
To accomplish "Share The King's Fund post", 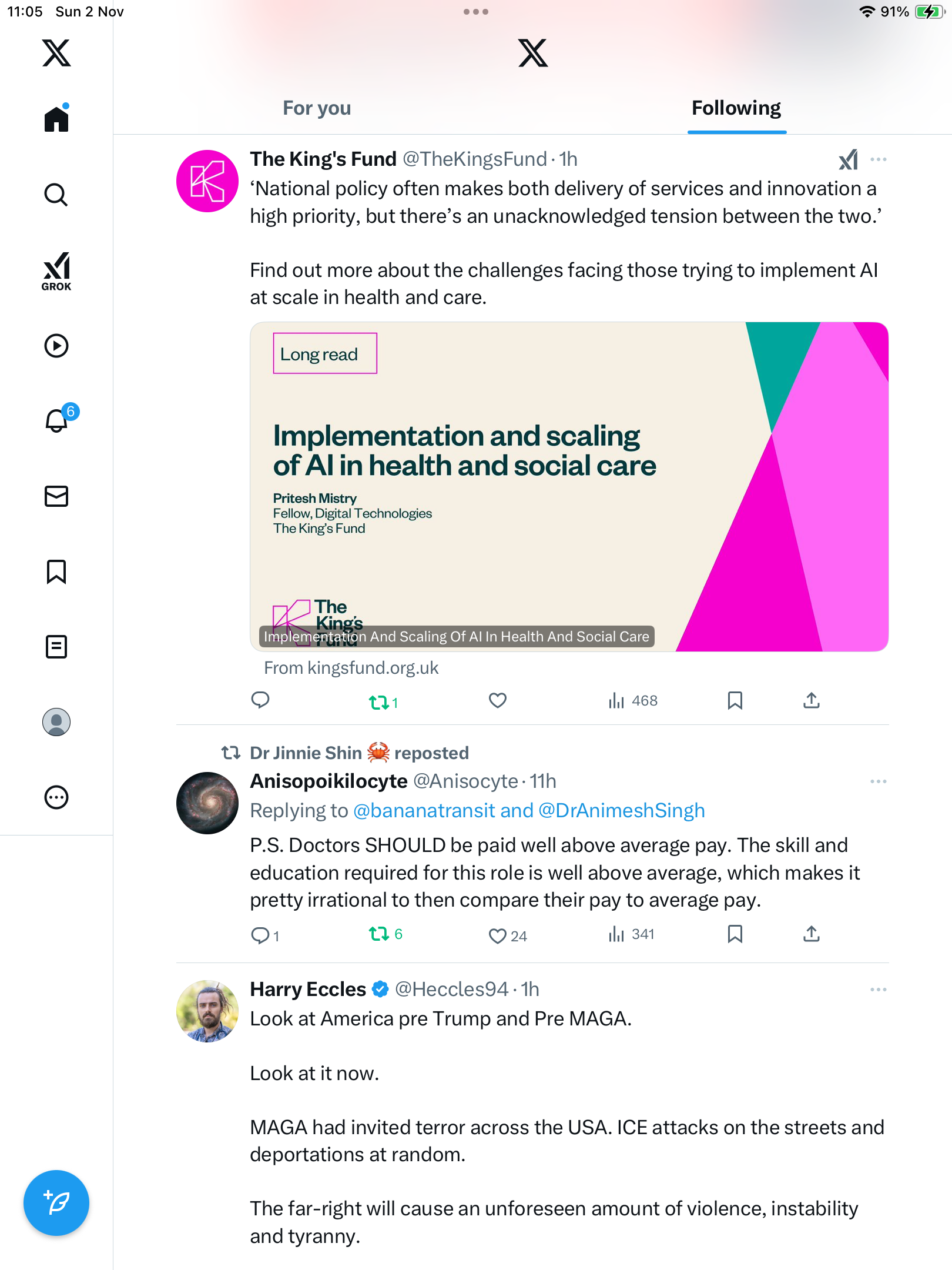I will click(x=811, y=700).
